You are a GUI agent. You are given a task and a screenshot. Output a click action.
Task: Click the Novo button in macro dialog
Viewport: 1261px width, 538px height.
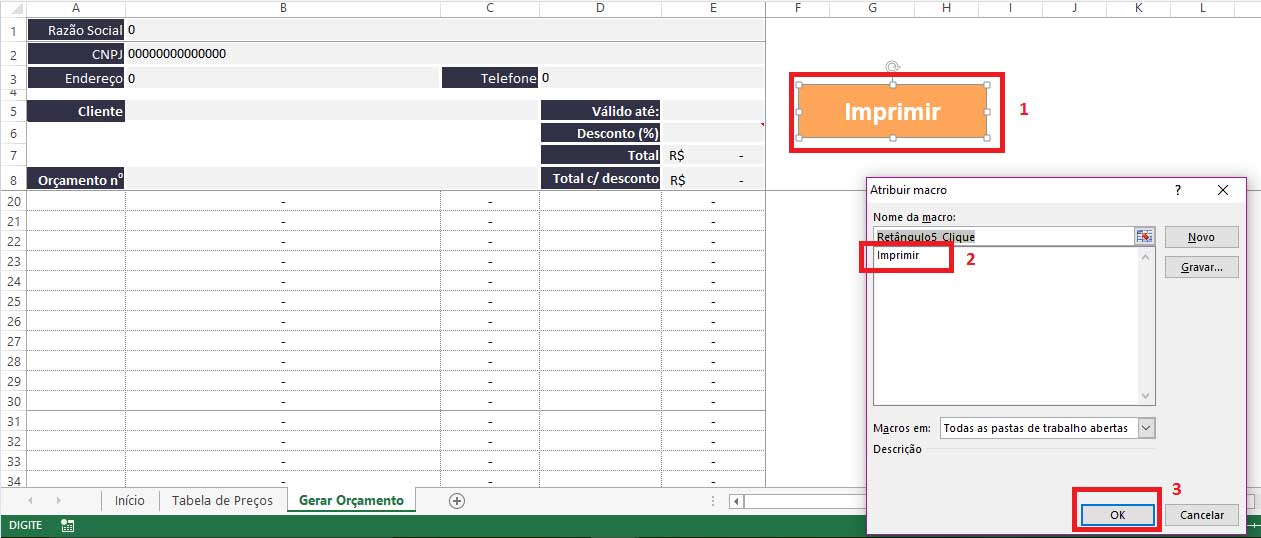point(1201,237)
